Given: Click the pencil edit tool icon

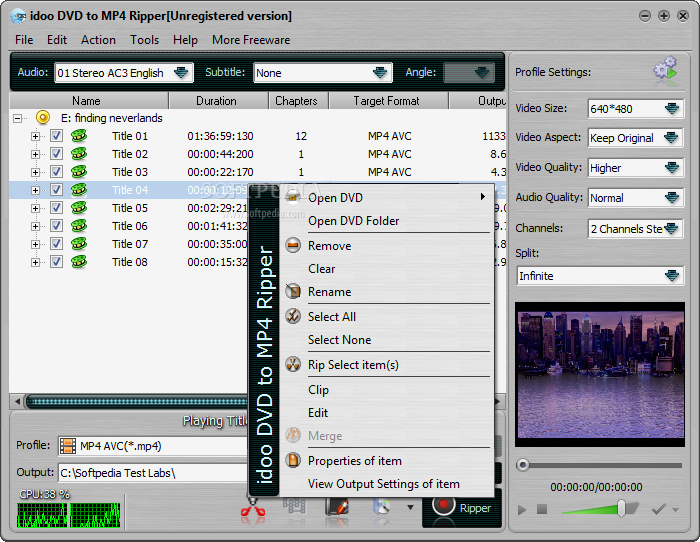Looking at the screenshot, I should coord(337,508).
